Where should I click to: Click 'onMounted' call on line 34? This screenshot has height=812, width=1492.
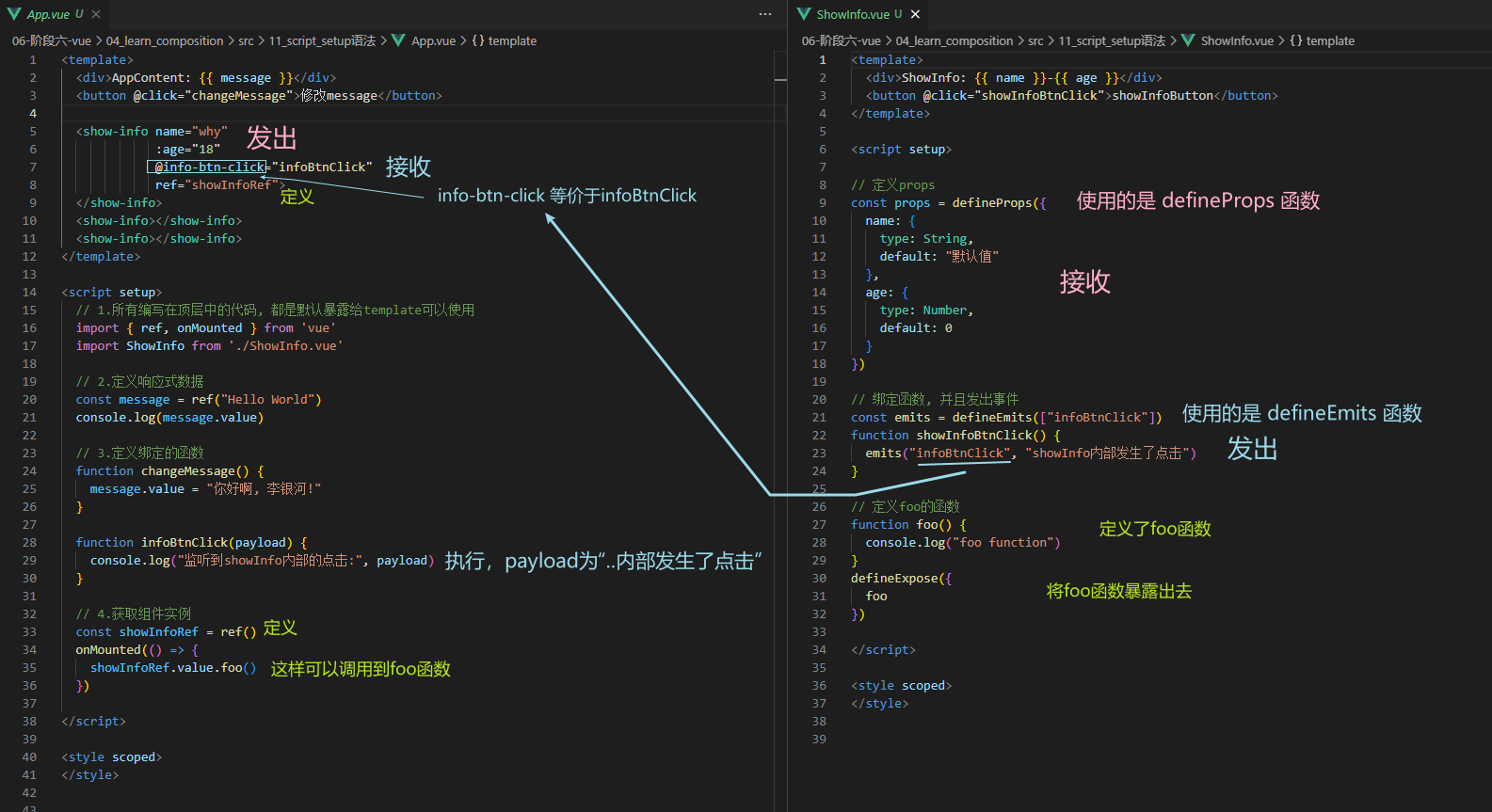click(108, 649)
